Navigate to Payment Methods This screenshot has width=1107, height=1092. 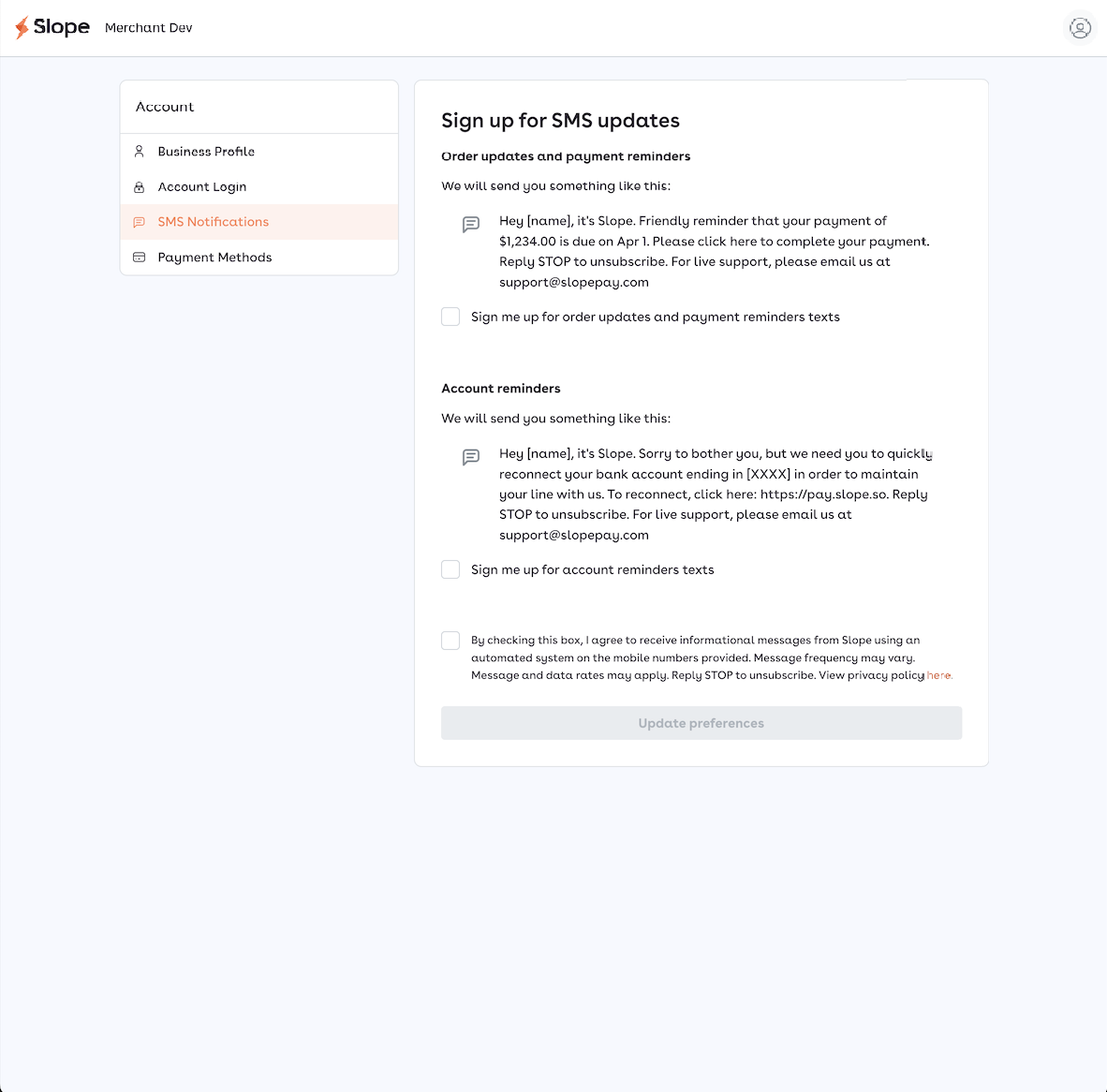[x=214, y=258]
